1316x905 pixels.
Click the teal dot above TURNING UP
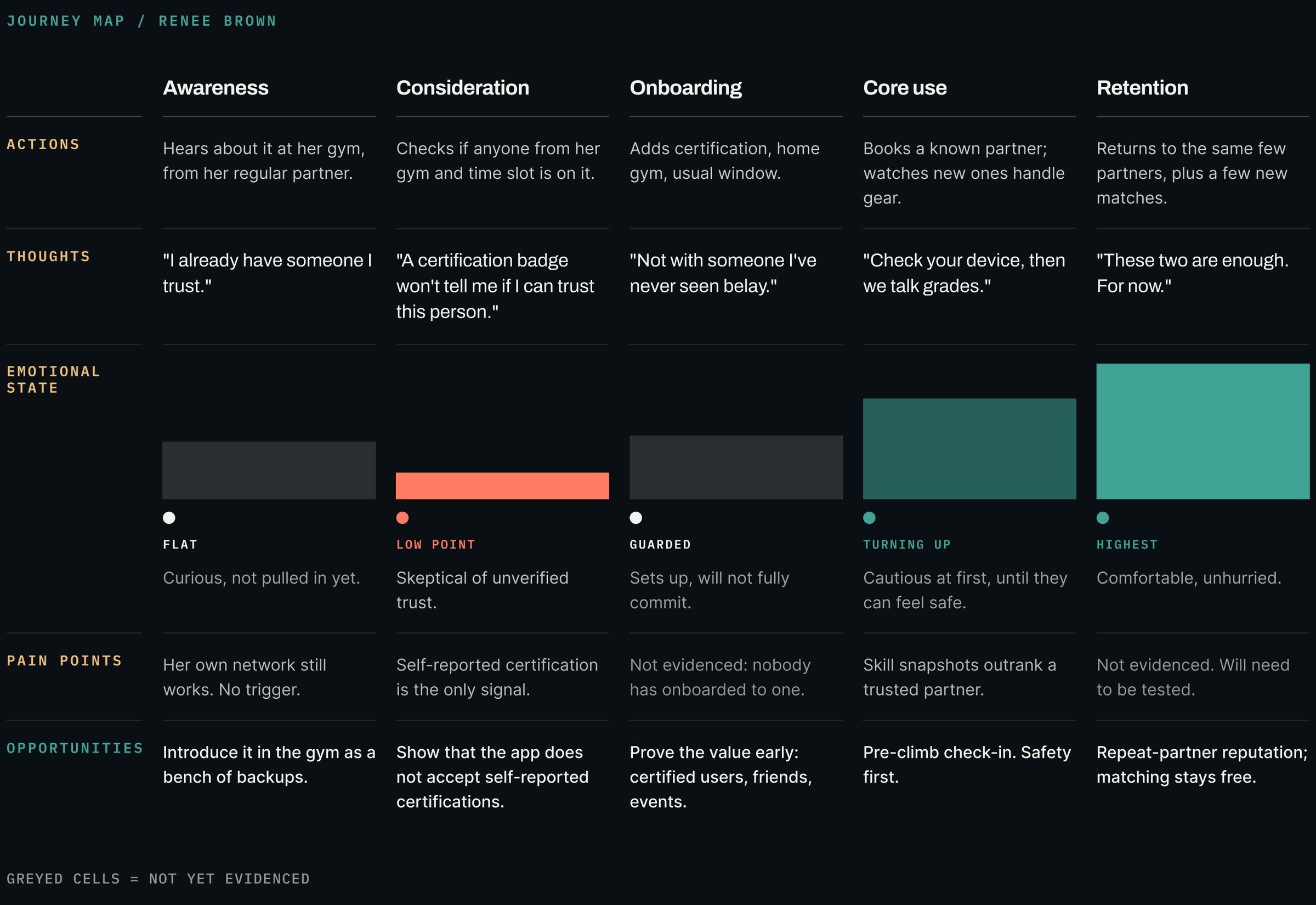point(870,518)
